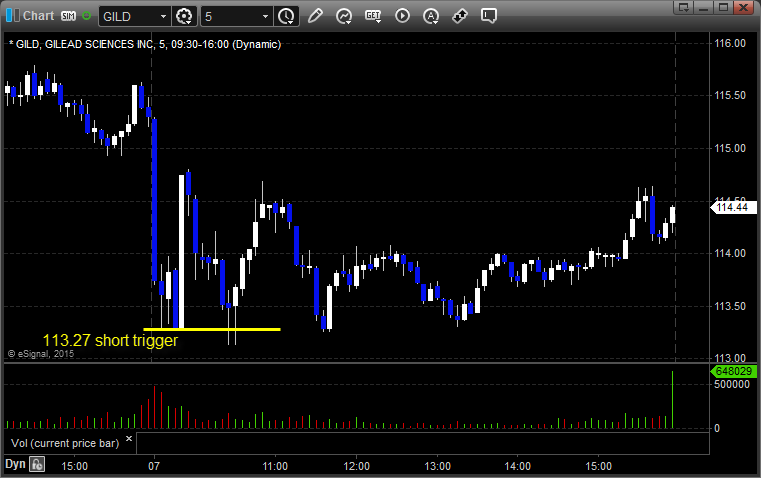761x478 pixels.
Task: Click the trade arrows icon
Action: [x=460, y=16]
